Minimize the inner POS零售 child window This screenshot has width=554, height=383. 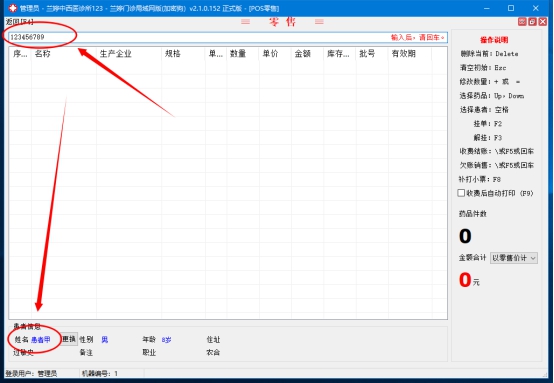coord(522,22)
